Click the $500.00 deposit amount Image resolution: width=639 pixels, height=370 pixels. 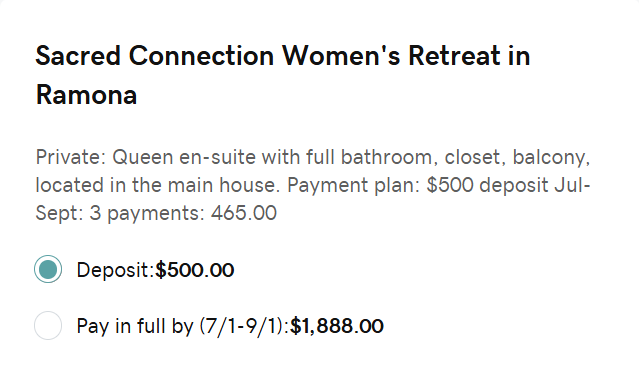[195, 270]
